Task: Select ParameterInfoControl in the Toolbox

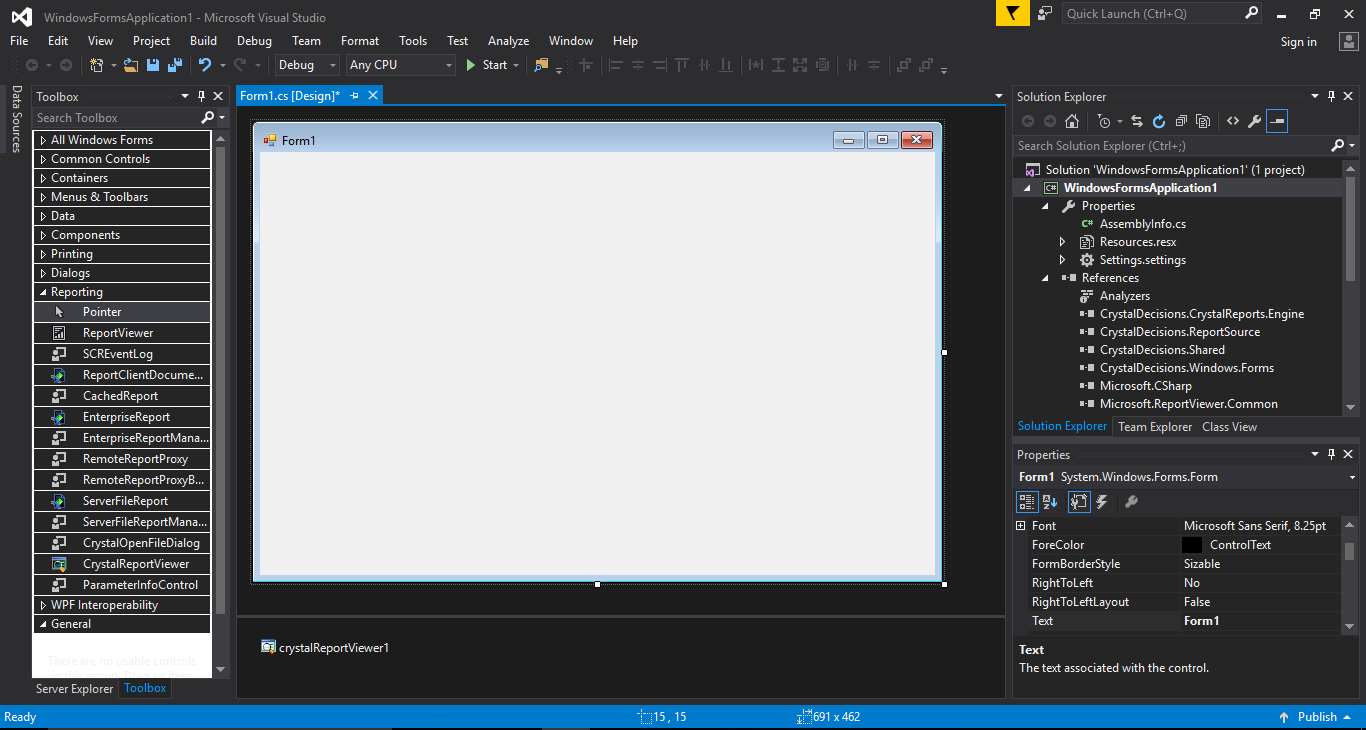Action: 122,585
